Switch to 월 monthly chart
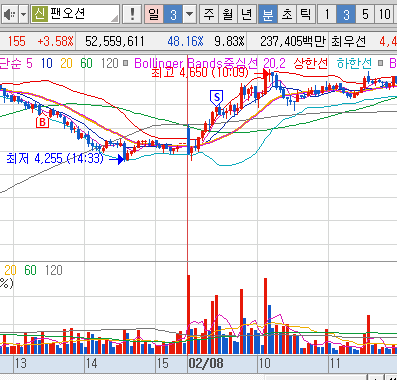Viewport: 397px width, 380px height. [228, 14]
